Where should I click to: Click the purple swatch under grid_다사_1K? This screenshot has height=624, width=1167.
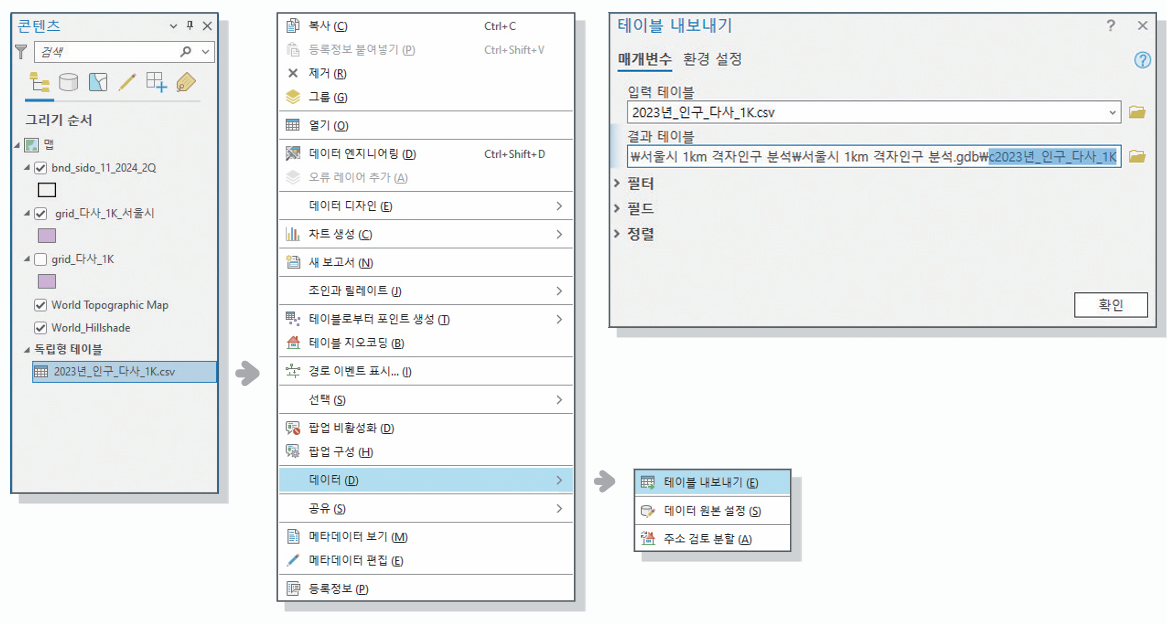[x=47, y=281]
